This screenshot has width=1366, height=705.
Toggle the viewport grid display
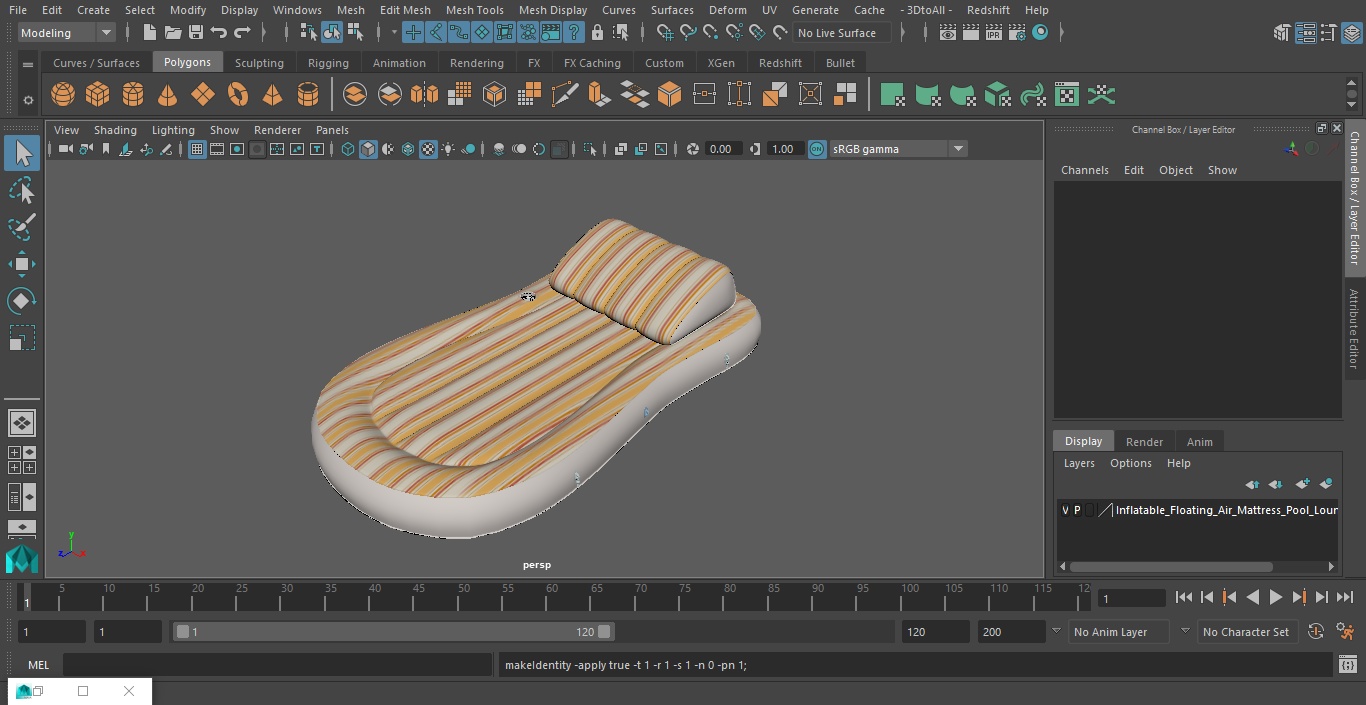point(197,149)
